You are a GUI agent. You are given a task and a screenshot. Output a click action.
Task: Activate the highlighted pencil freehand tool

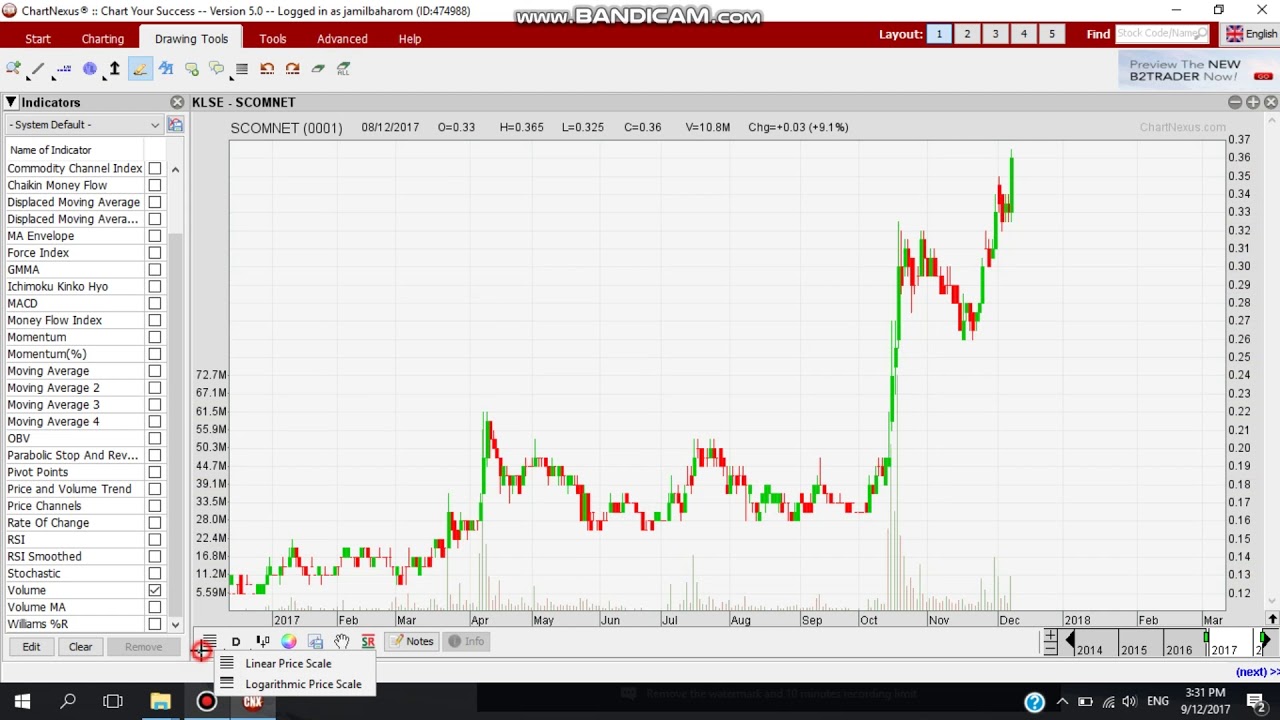[140, 69]
